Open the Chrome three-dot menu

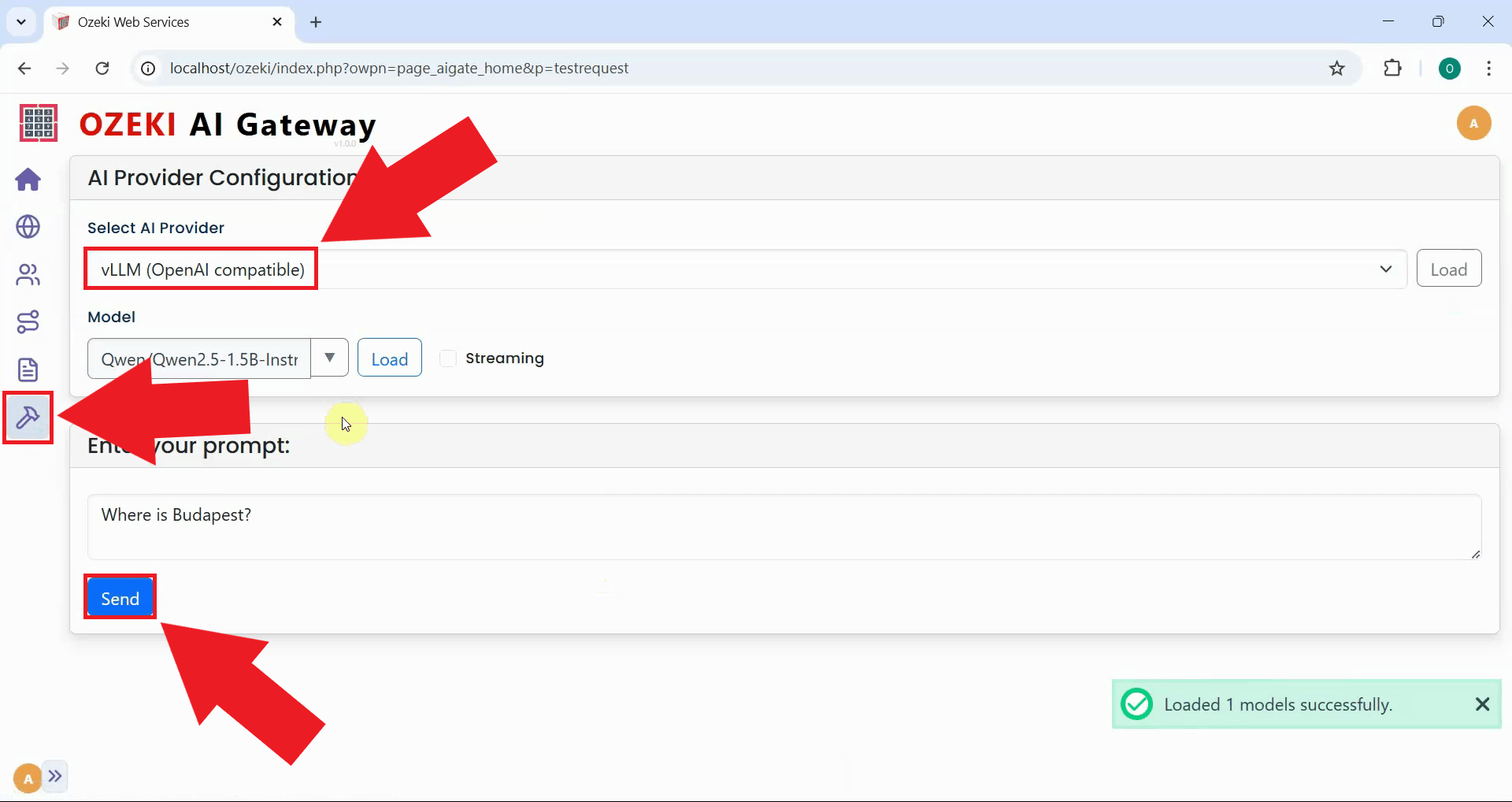1488,68
